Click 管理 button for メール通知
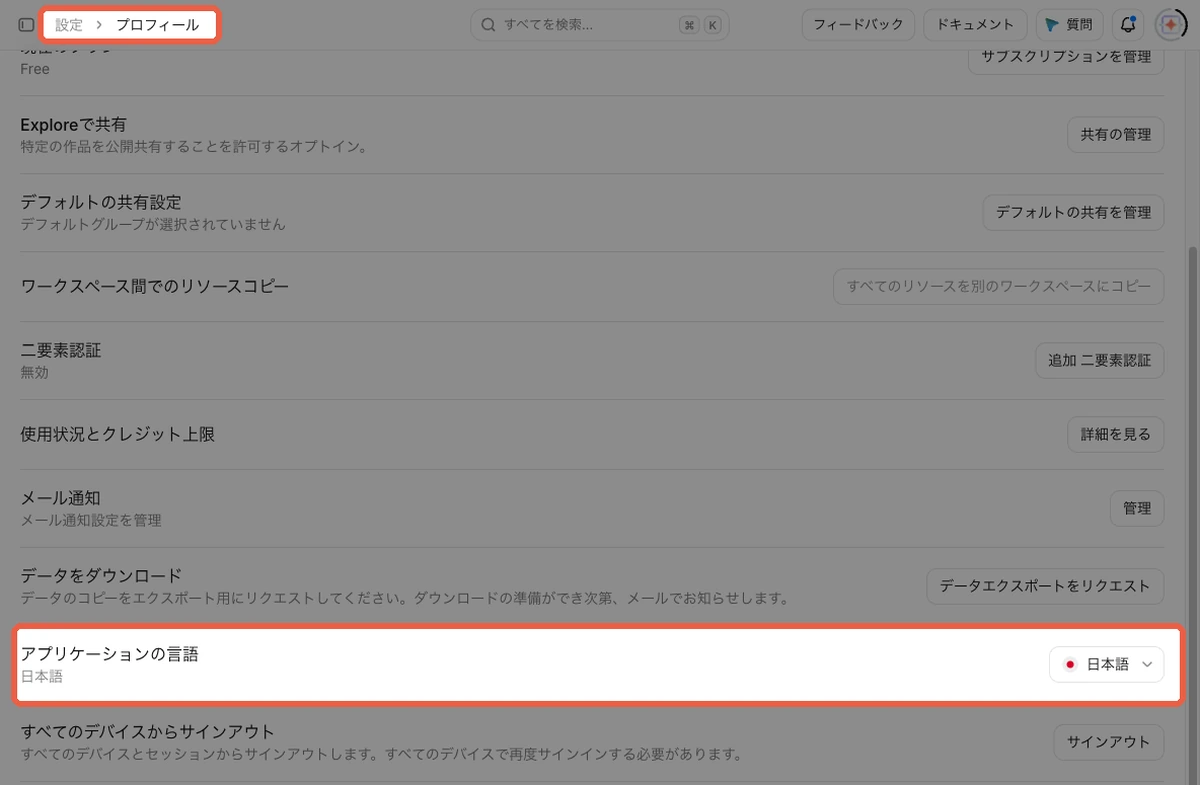 (1137, 508)
